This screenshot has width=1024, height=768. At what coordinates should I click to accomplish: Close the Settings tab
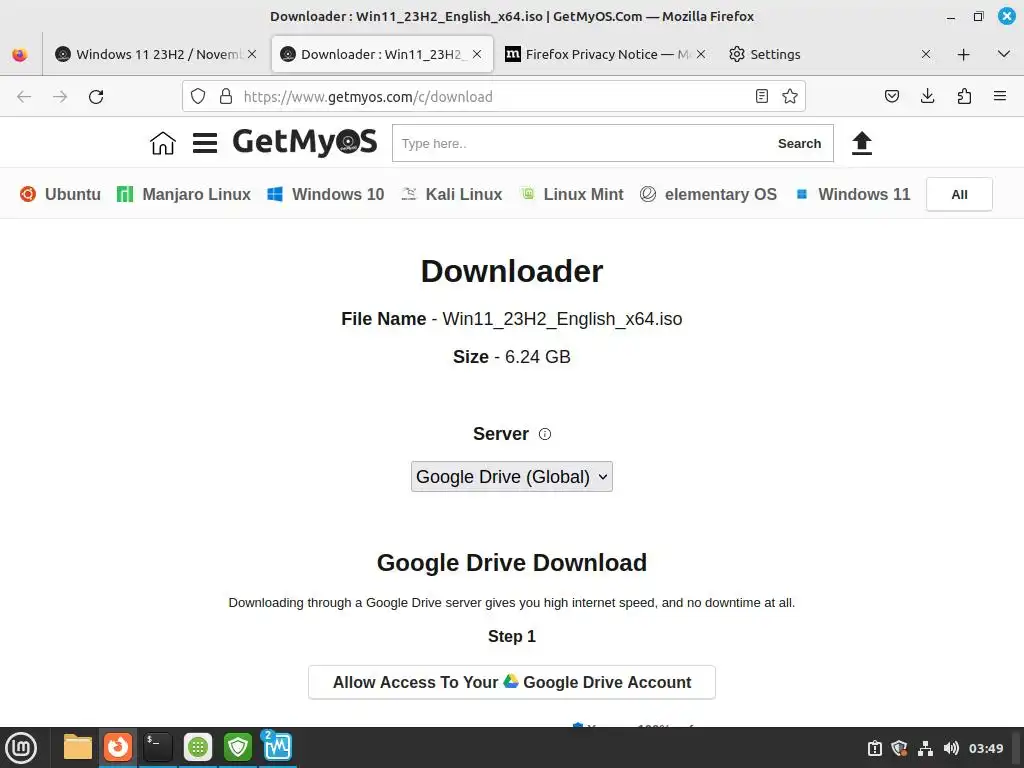[x=926, y=54]
